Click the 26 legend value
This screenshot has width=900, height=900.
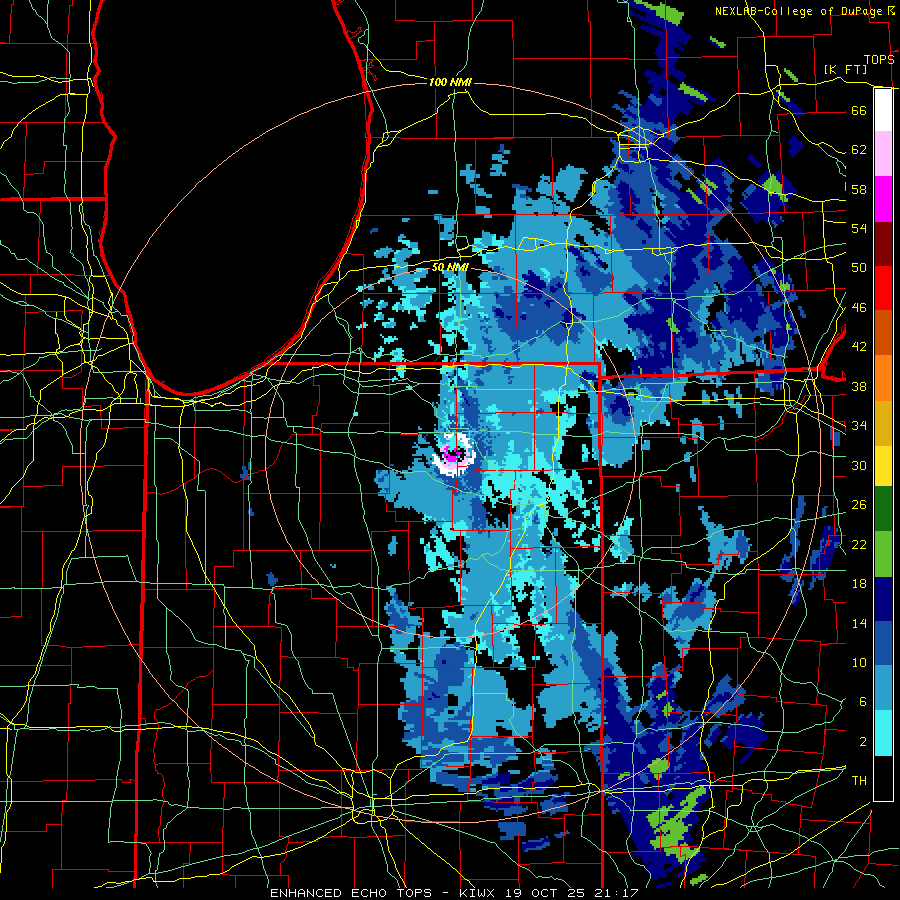(x=859, y=505)
